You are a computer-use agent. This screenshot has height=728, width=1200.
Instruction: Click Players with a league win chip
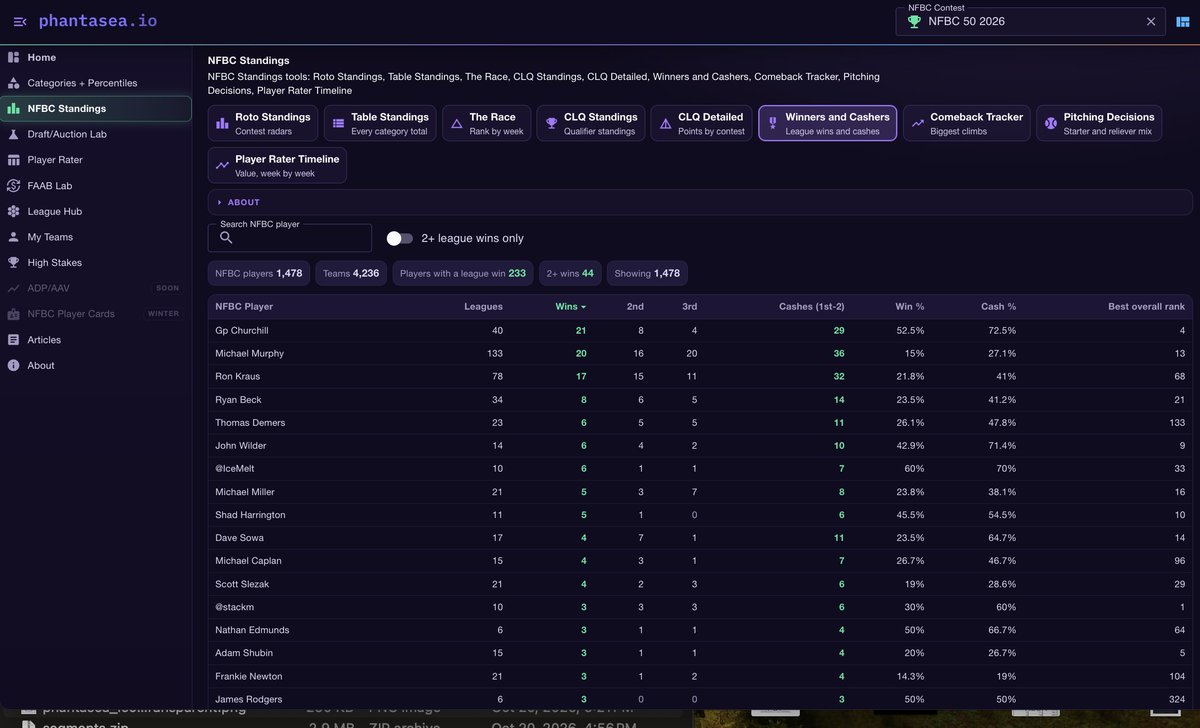click(x=463, y=273)
